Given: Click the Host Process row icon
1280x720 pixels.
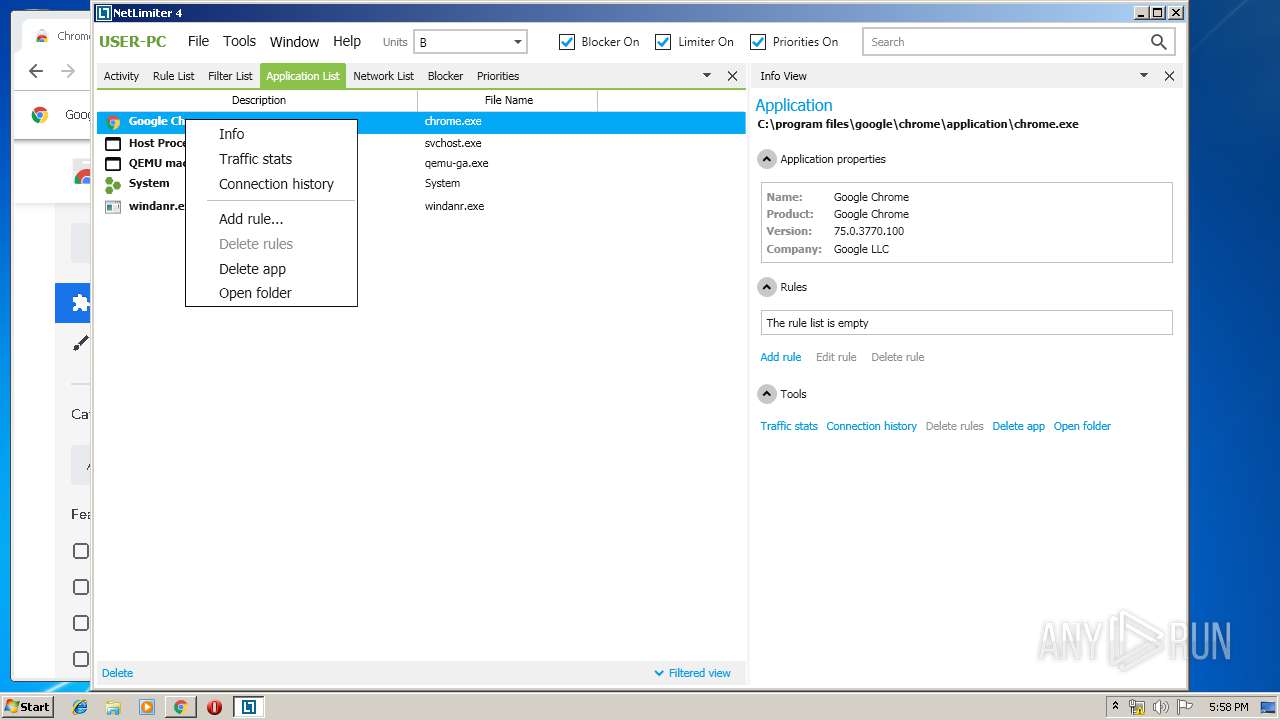Looking at the screenshot, I should [x=113, y=143].
